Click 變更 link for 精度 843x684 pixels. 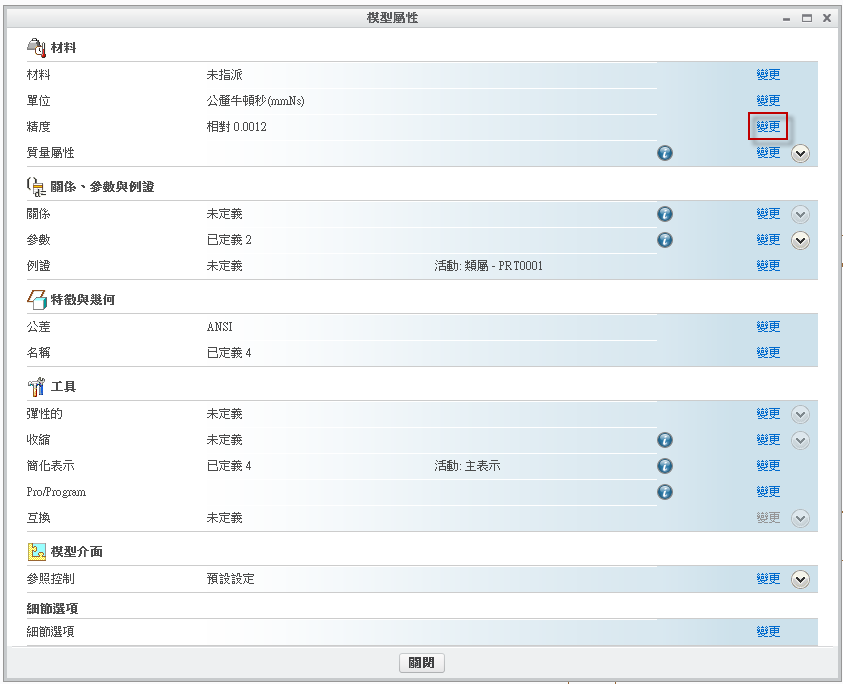pyautogui.click(x=768, y=127)
